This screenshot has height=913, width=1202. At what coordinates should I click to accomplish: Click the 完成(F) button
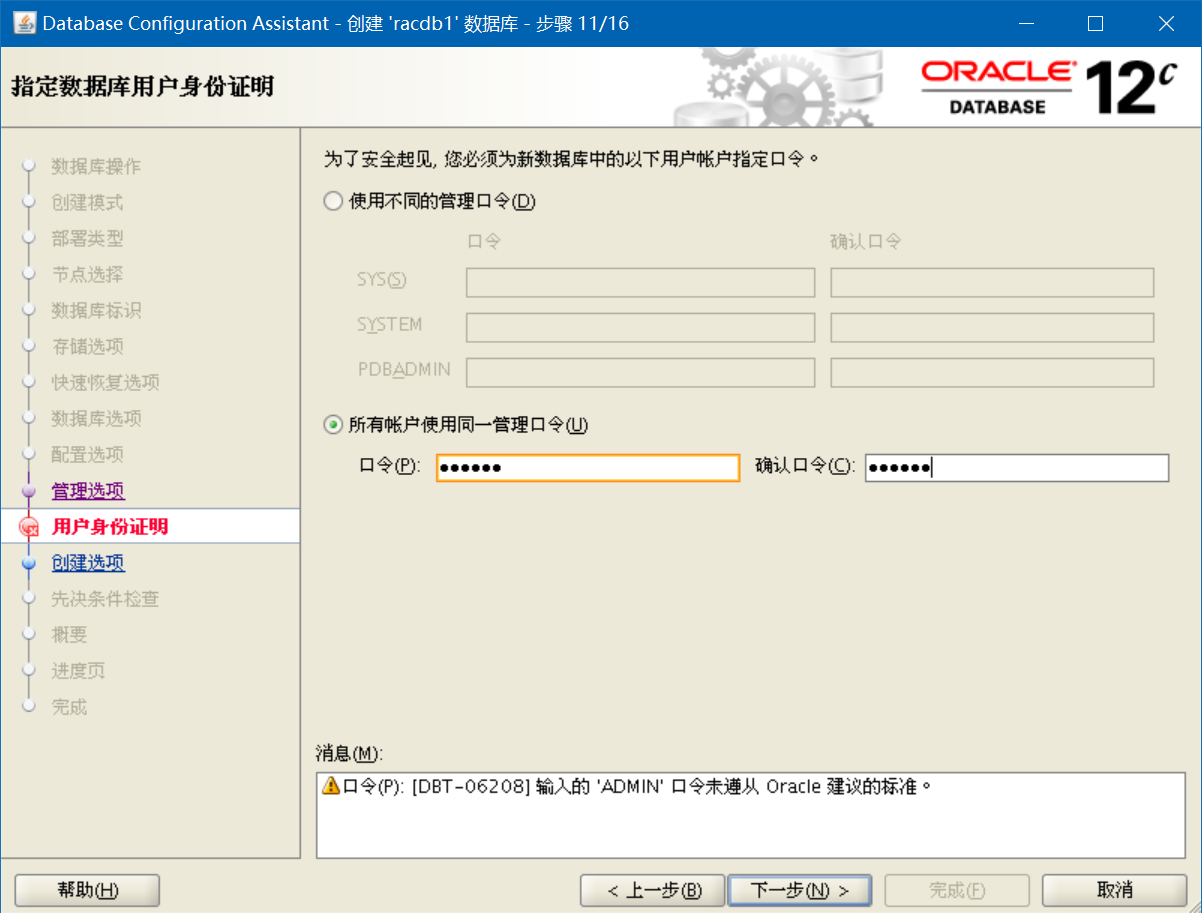[x=957, y=890]
